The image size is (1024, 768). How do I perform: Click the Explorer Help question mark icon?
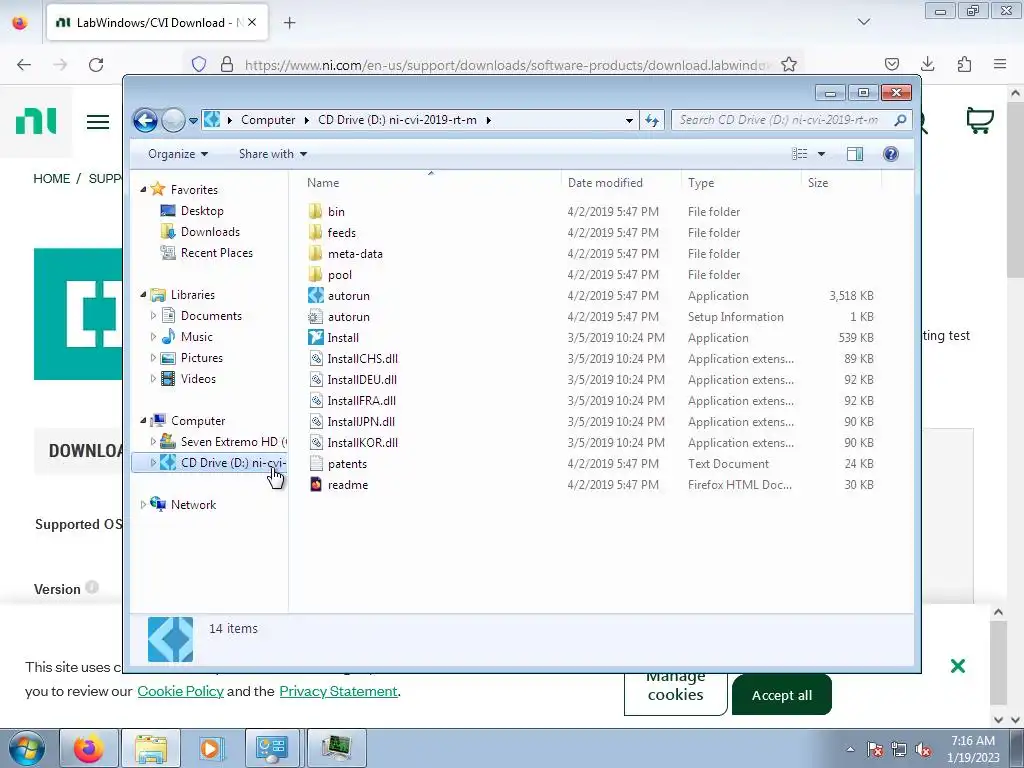(891, 154)
